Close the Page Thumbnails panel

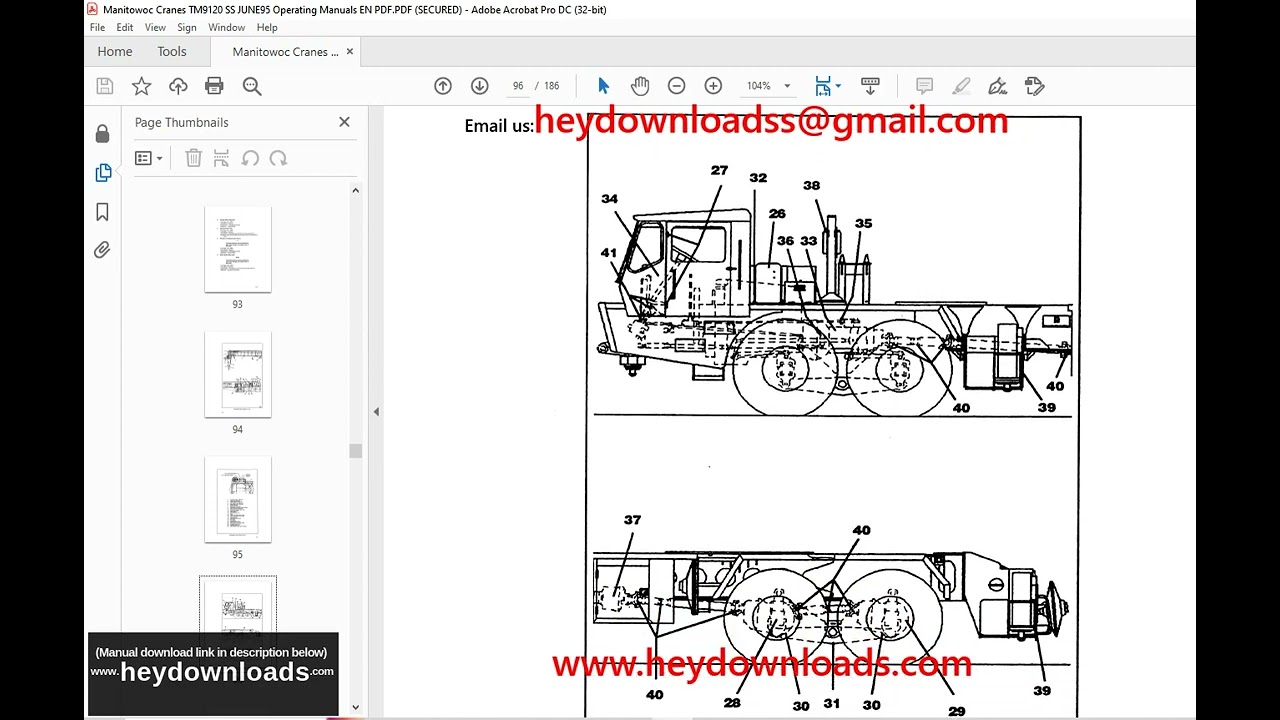click(x=344, y=122)
